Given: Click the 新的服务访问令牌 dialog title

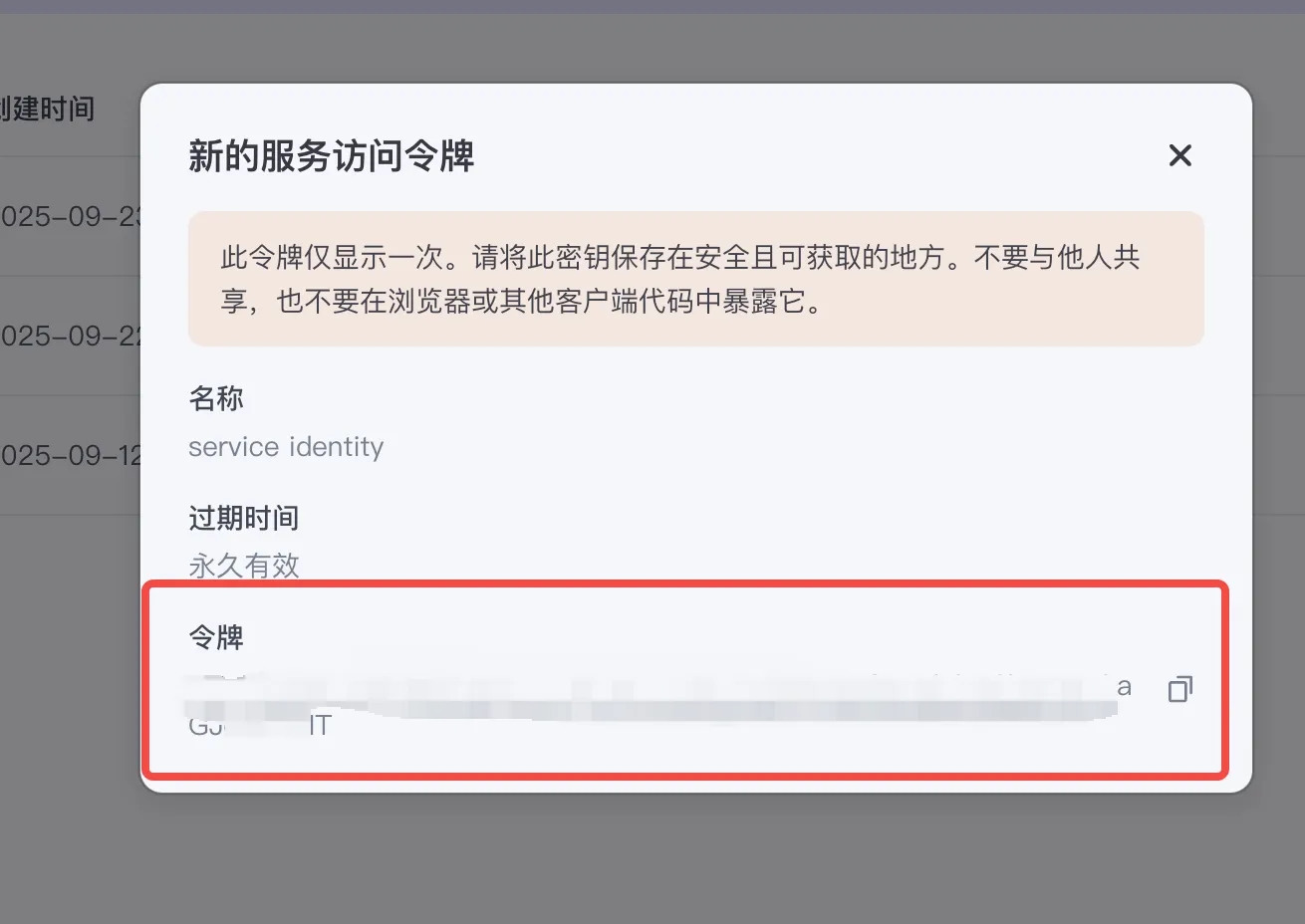Looking at the screenshot, I should 331,156.
